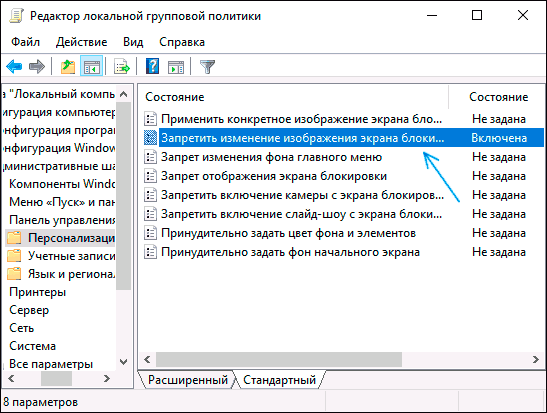Select the Система tree node

point(32,346)
